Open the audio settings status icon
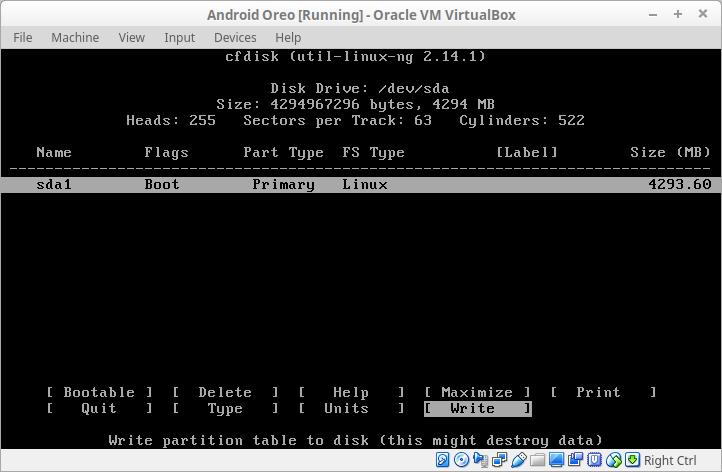This screenshot has width=722, height=472. [x=480, y=460]
